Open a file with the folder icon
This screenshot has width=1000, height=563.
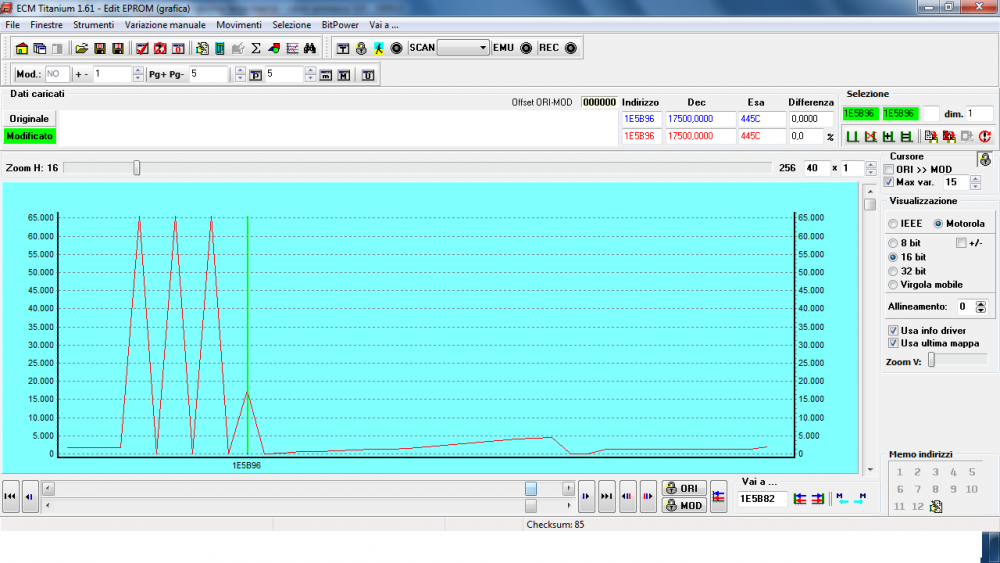tap(82, 48)
